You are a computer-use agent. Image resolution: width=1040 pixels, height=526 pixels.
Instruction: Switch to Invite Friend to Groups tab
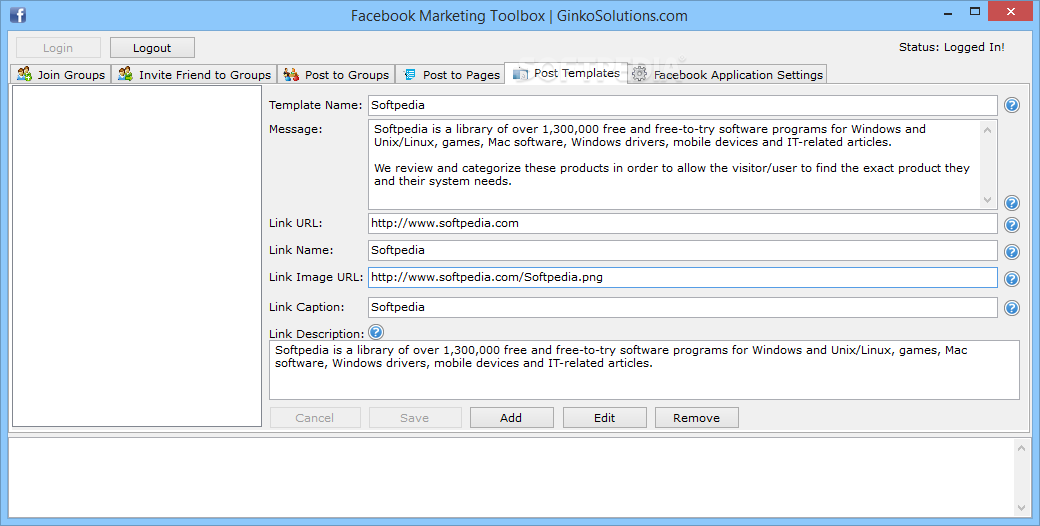[x=194, y=74]
